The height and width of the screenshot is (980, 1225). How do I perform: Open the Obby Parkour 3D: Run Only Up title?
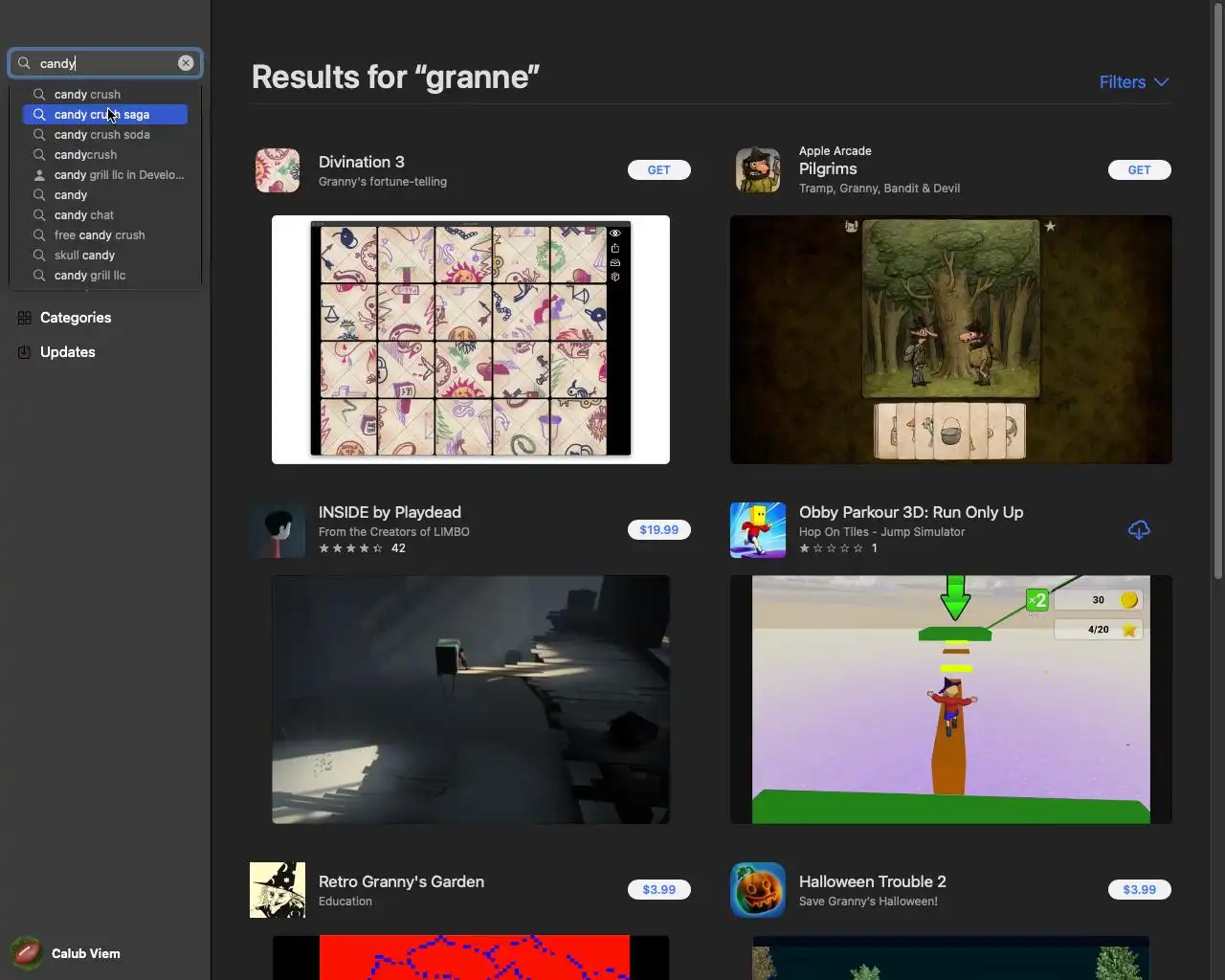point(911,512)
